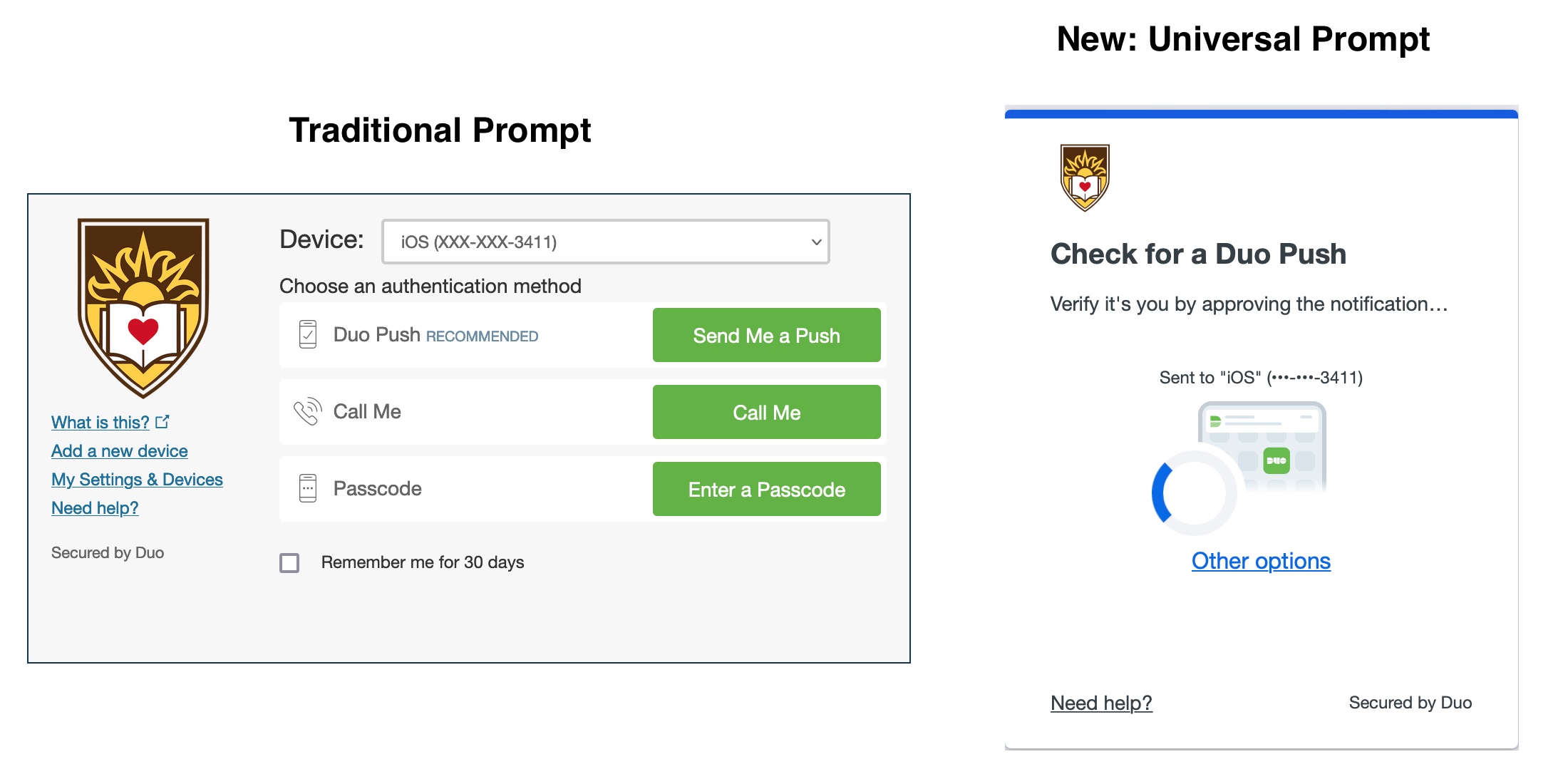Click the green Duo app icon on phone illustration
1568x784 pixels.
click(1276, 460)
